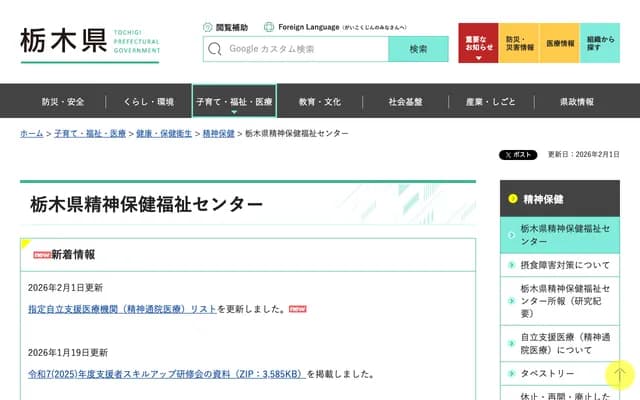
Task: Click the 健康・保健衛生 breadcrumb link
Action: click(x=164, y=133)
